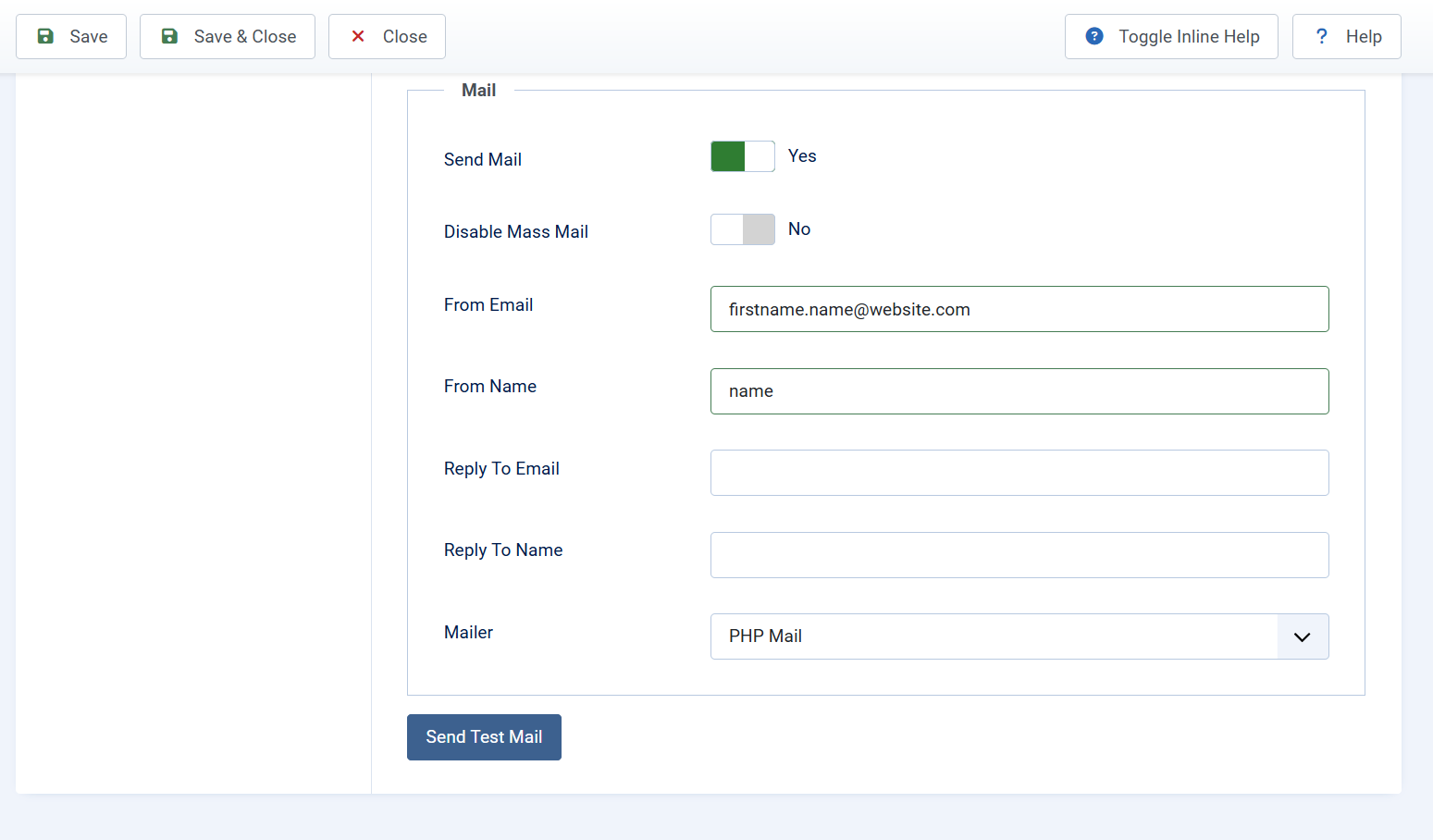The height and width of the screenshot is (840, 1433).
Task: Open Help via the question mark icon
Action: 1321,36
